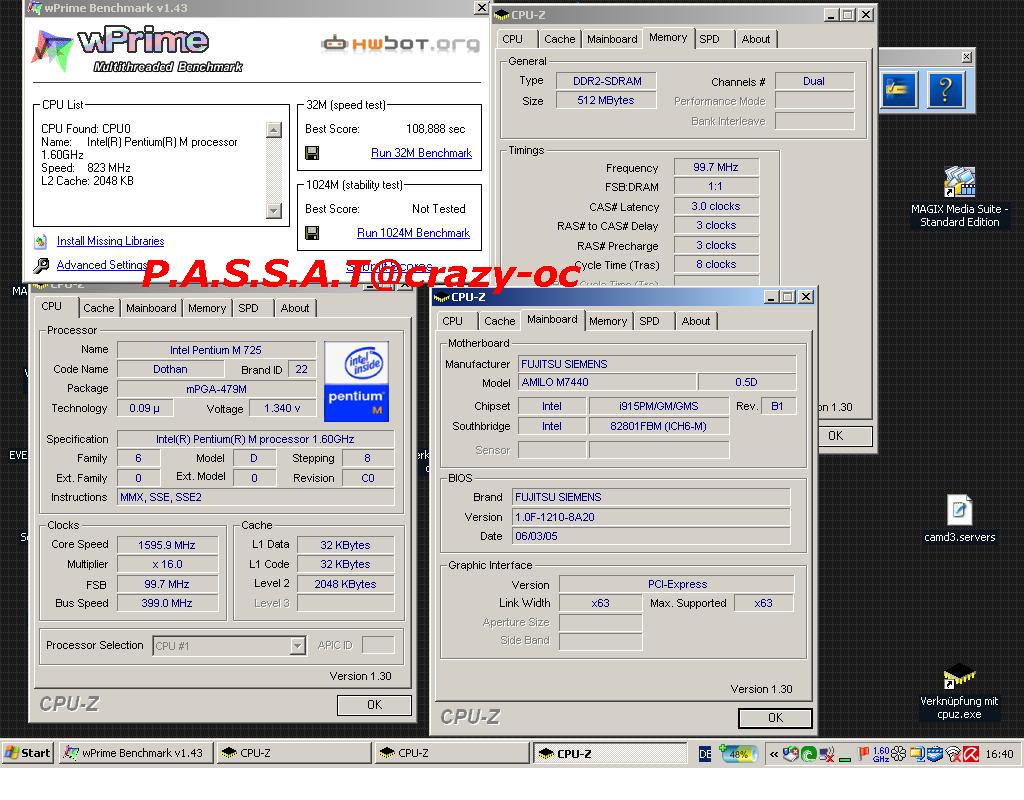Click the Multiplier value x 16.0

[x=167, y=564]
